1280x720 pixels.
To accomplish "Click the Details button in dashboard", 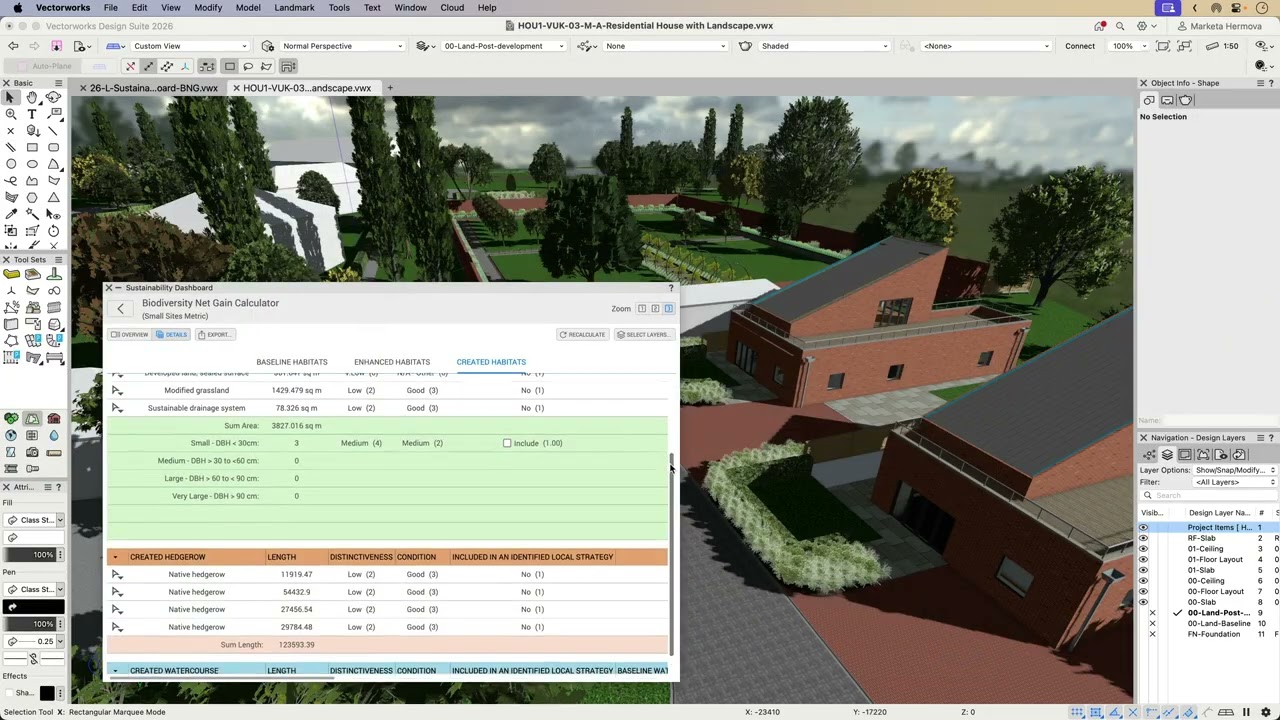I will [x=172, y=335].
